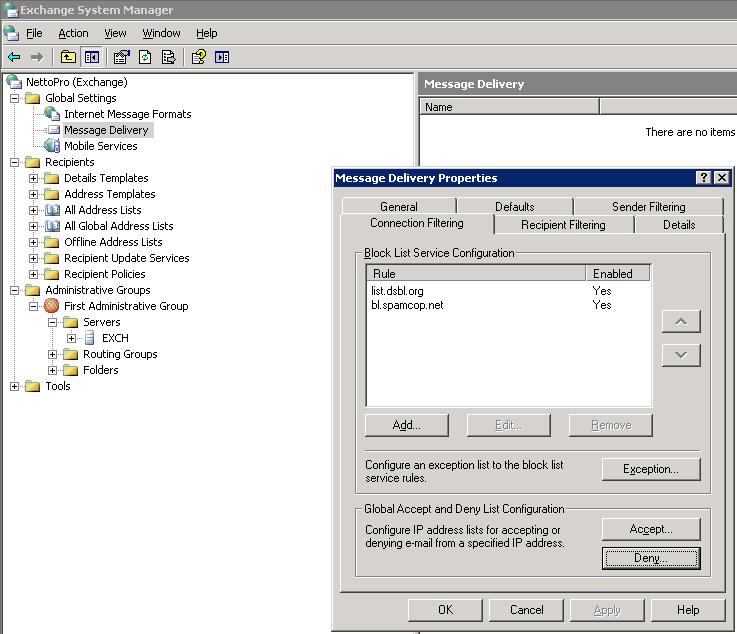
Task: Click the Routing Groups folder icon
Action: (x=71, y=354)
